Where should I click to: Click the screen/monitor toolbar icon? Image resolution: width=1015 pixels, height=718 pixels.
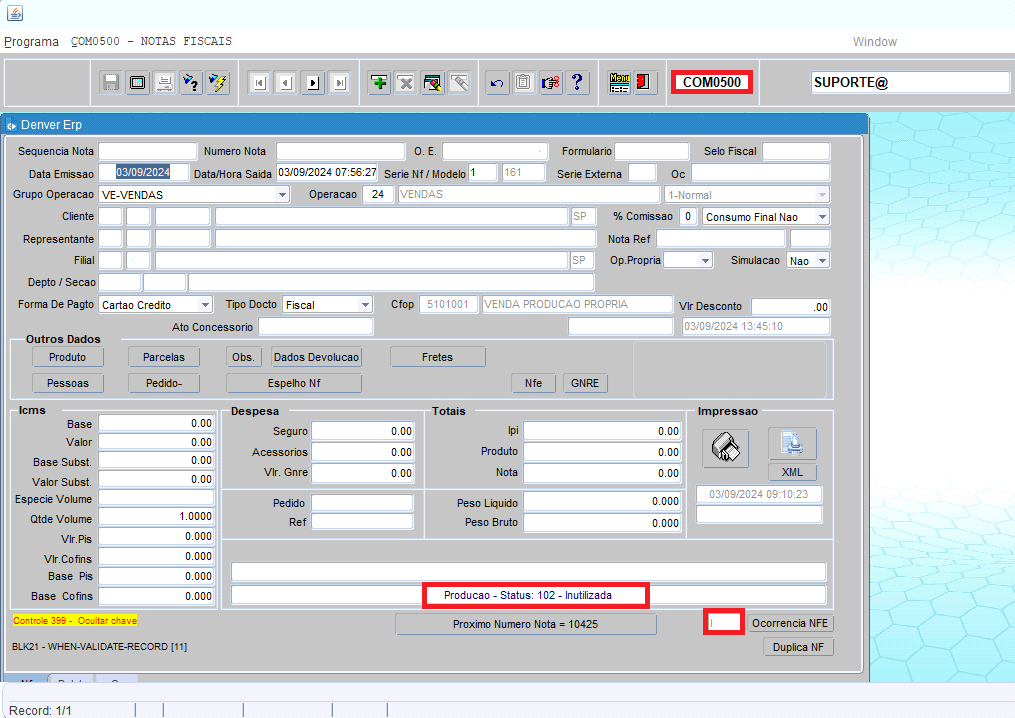[138, 83]
